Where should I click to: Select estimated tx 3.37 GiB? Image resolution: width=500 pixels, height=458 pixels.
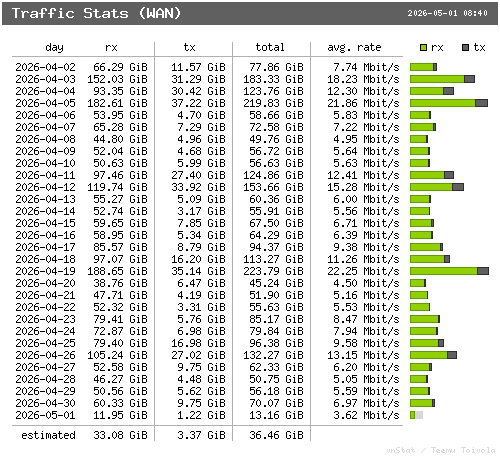pyautogui.click(x=201, y=435)
